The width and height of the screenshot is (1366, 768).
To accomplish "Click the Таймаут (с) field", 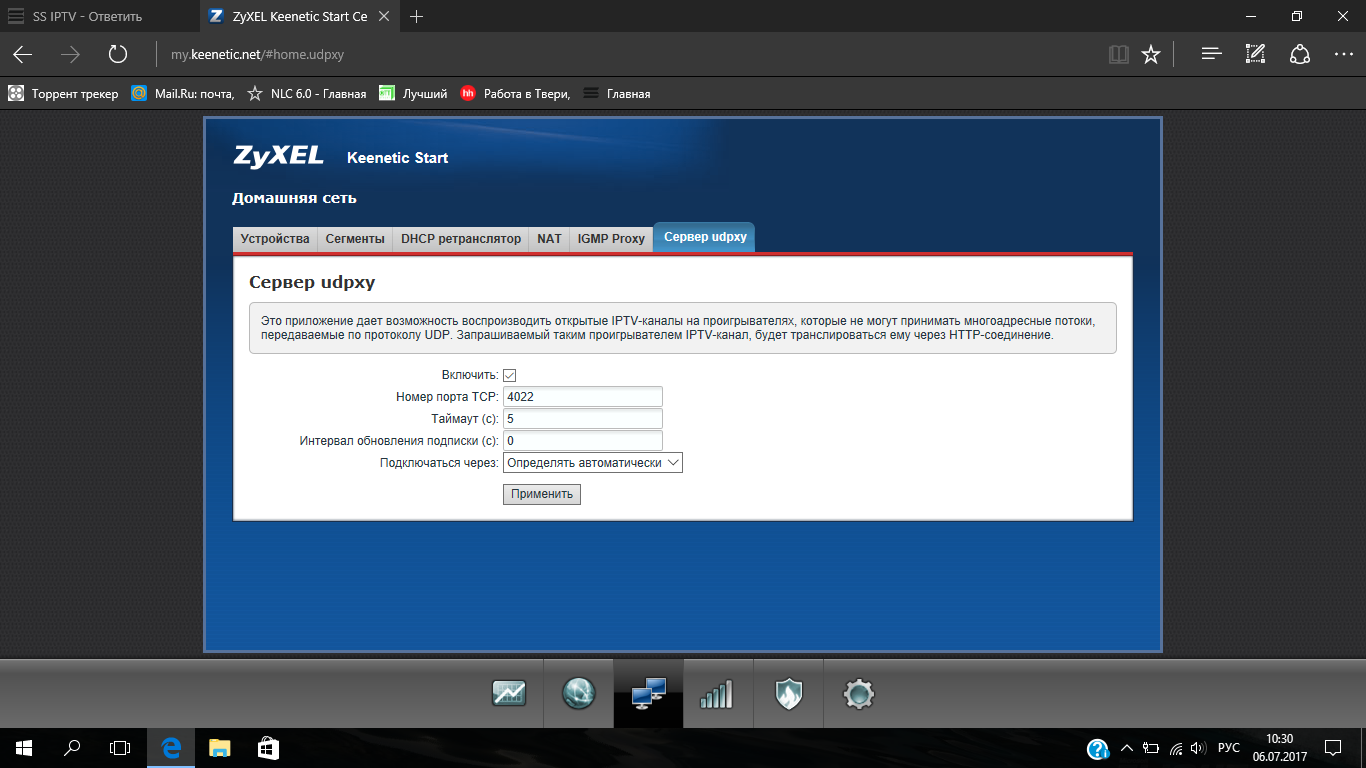I will pyautogui.click(x=583, y=419).
